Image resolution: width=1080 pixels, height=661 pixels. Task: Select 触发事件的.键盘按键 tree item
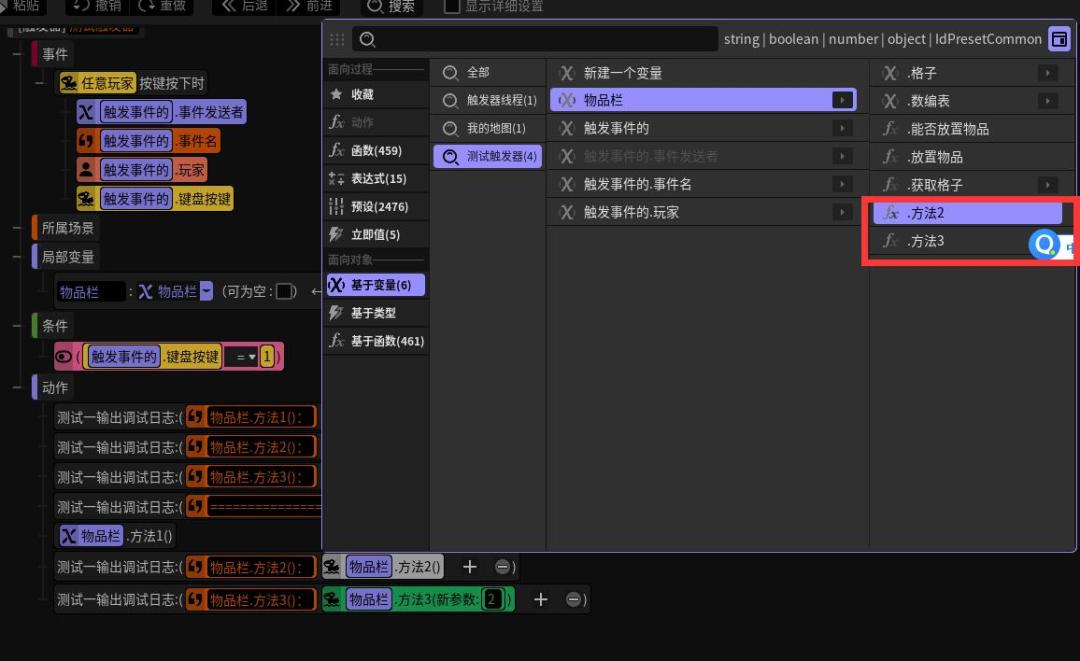(155, 199)
